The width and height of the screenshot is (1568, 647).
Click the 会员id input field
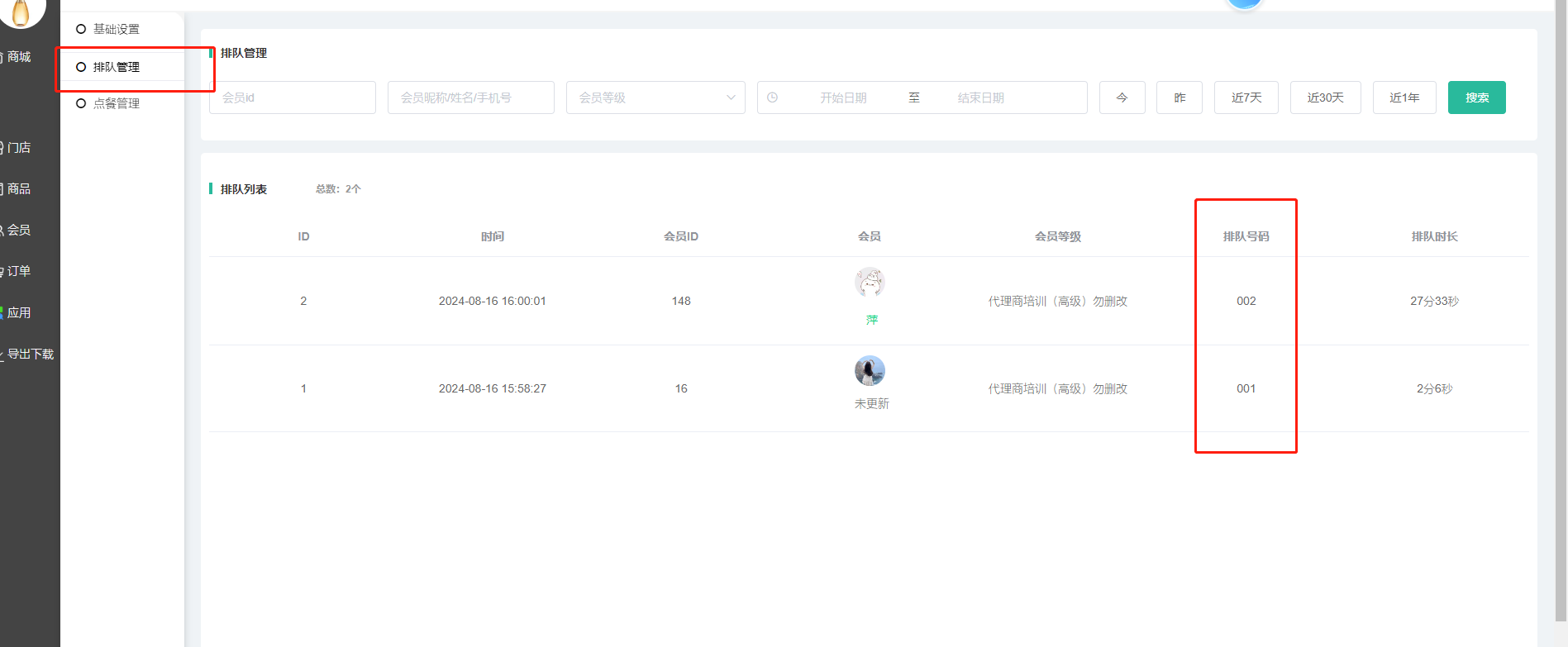[292, 98]
